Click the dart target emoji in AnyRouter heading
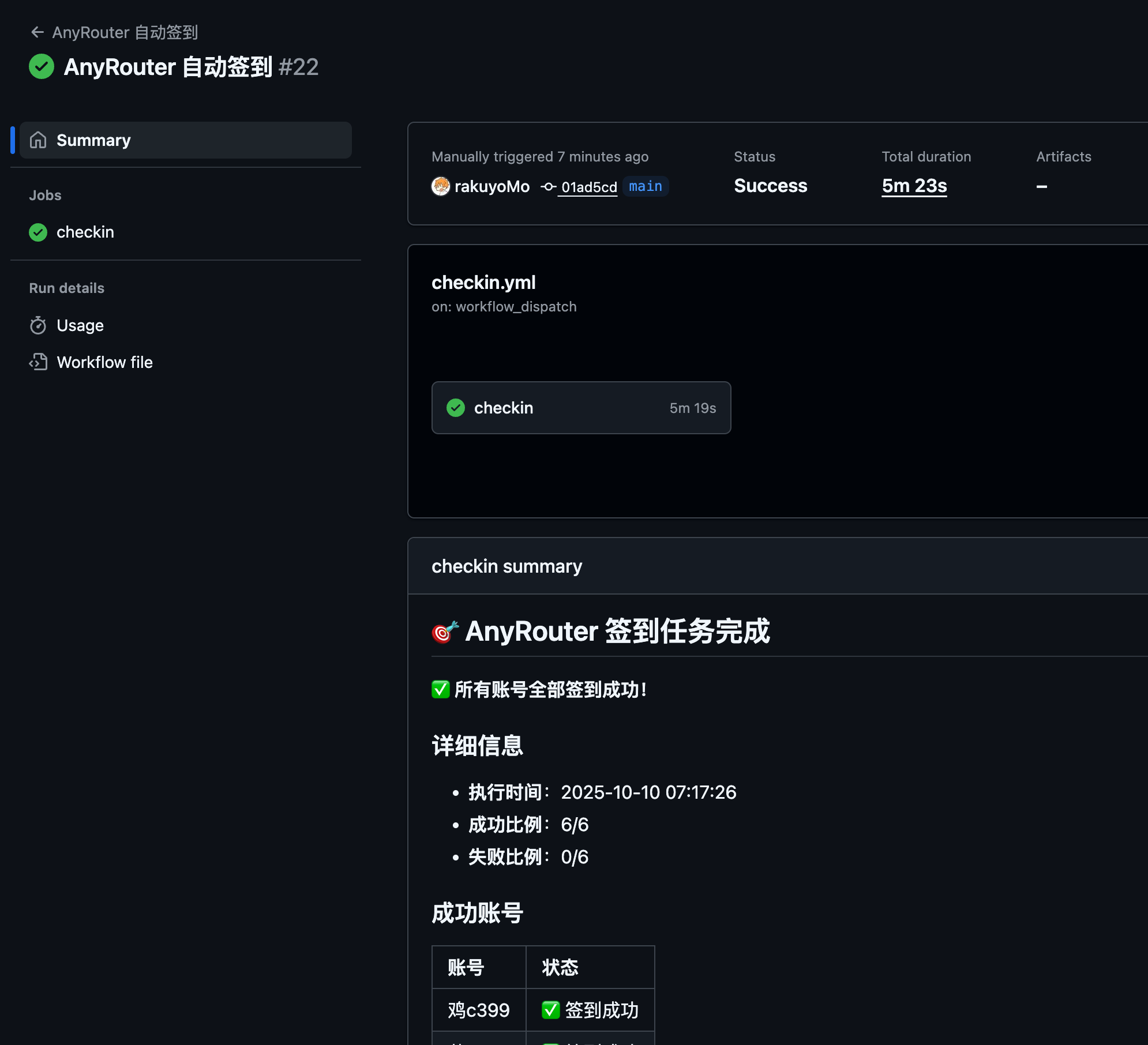 coord(445,632)
